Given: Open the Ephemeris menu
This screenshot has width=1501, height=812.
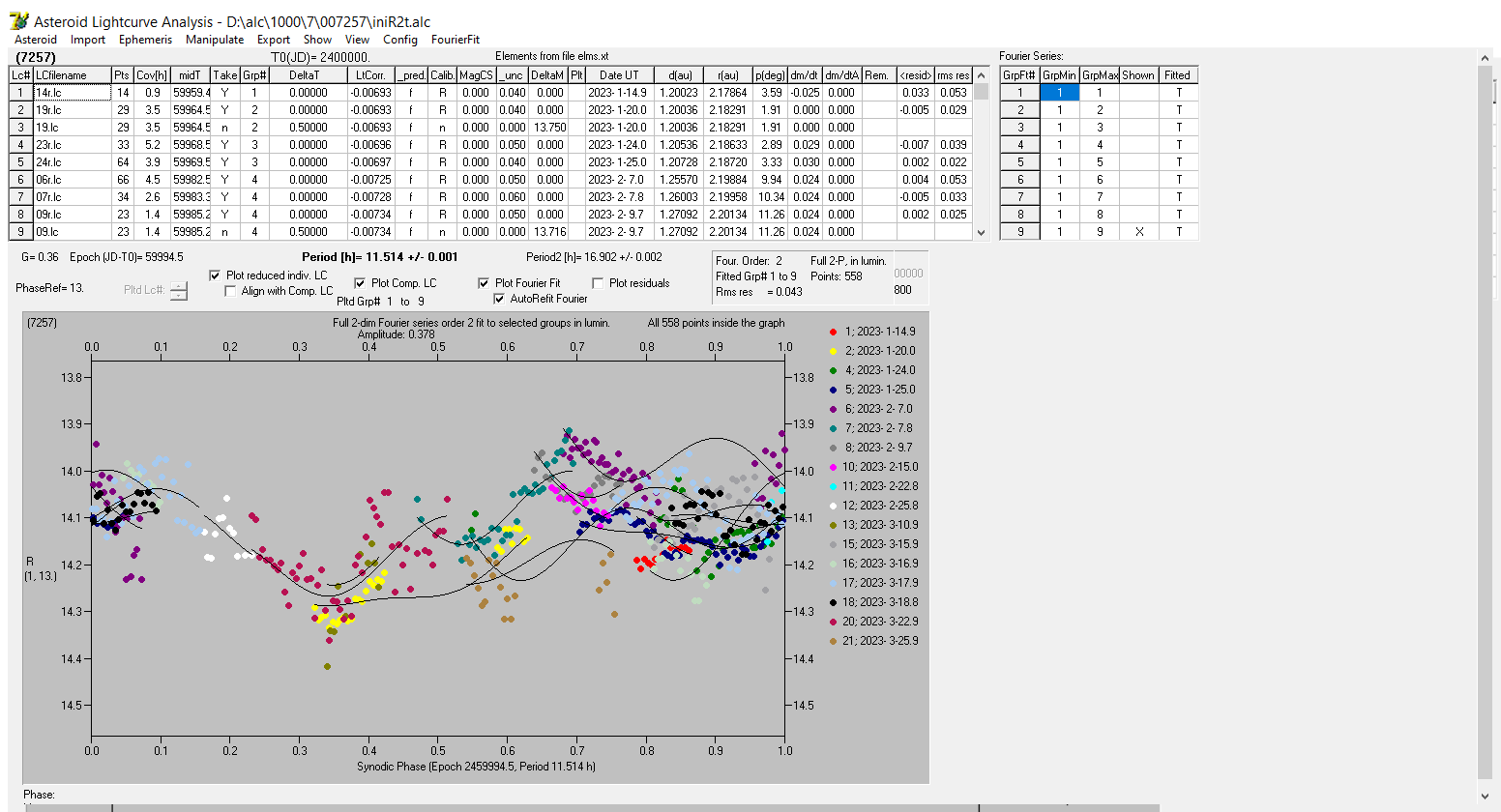Looking at the screenshot, I should pos(145,40).
